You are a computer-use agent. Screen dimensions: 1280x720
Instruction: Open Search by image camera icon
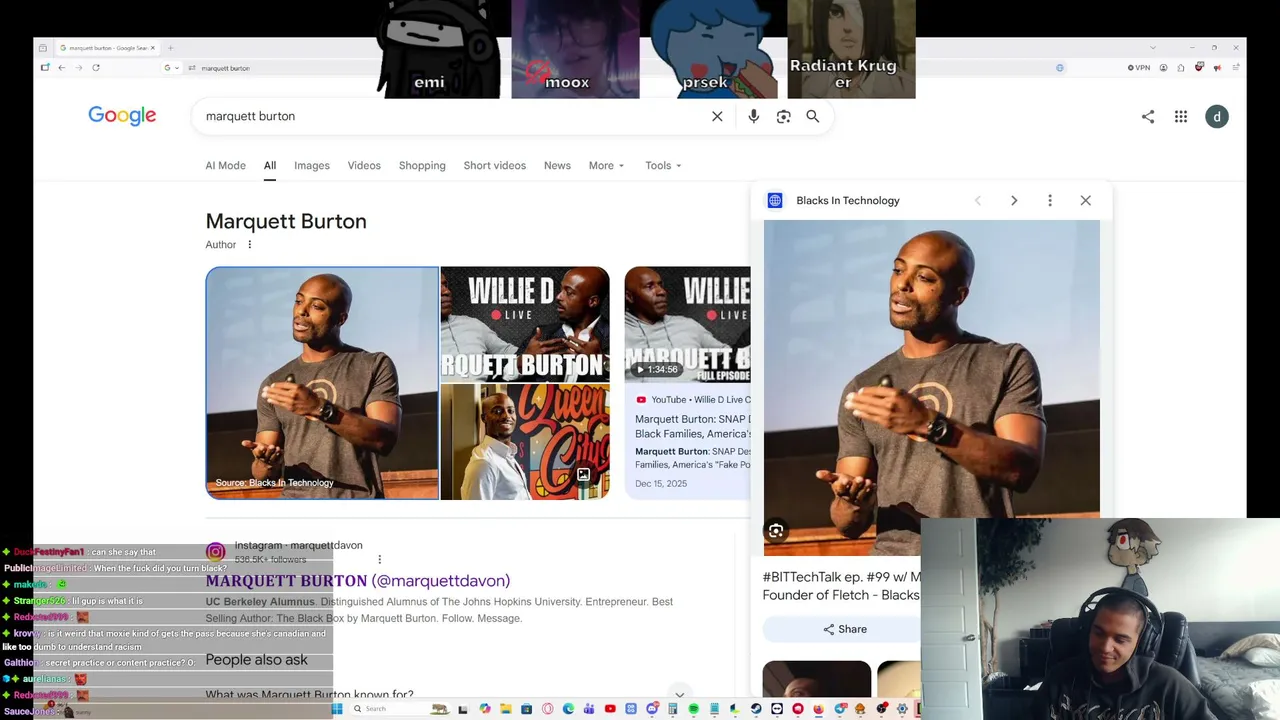pyautogui.click(x=784, y=116)
